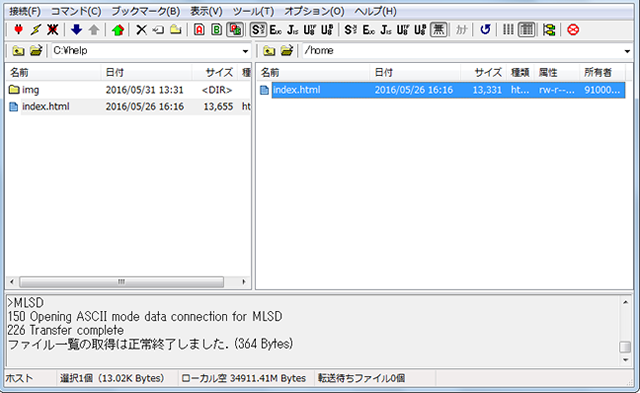The image size is (640, 393).
Task: Sort local files by 日付 column
Action: 146,72
